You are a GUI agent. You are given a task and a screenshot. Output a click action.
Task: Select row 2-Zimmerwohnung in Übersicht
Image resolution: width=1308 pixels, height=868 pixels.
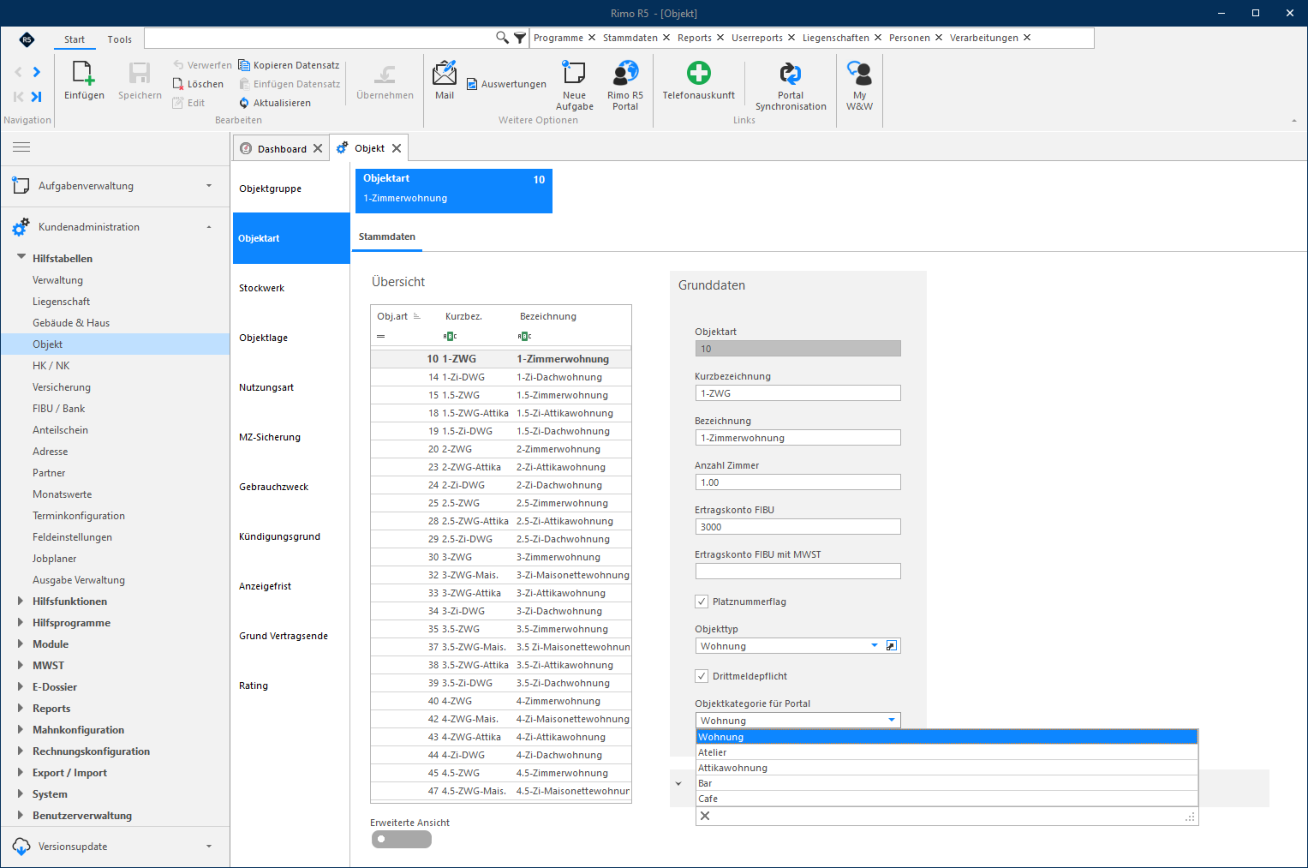click(501, 449)
